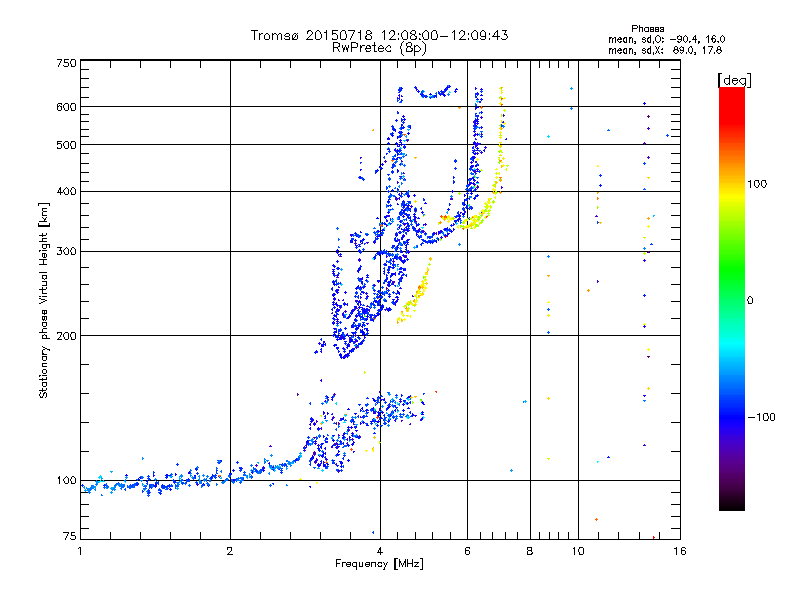Screen dimensions: 800x600
Task: Click y-axis tick label '750'
Action: [x=66, y=63]
